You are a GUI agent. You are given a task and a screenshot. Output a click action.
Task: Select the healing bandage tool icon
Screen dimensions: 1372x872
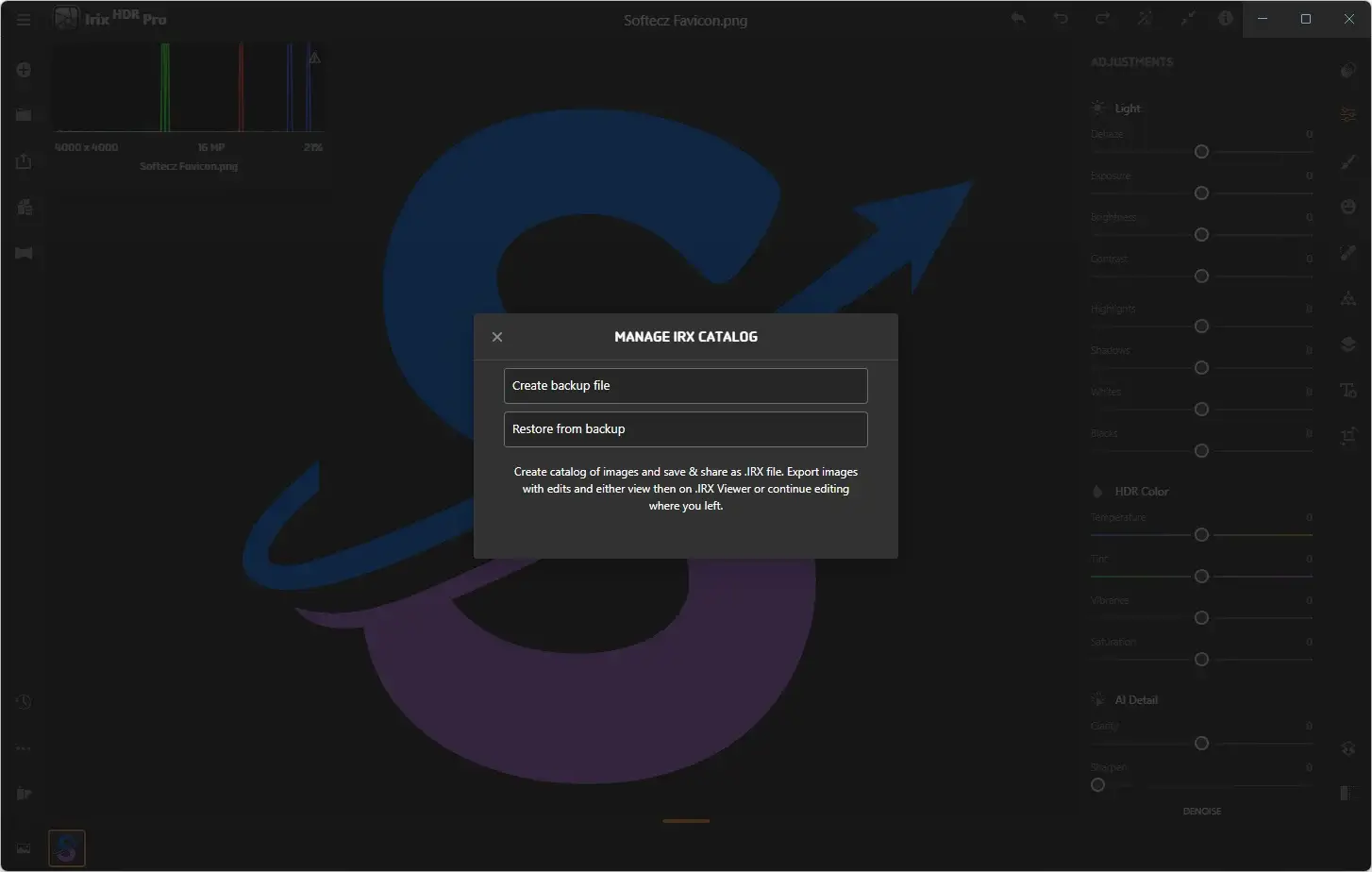(x=1348, y=252)
